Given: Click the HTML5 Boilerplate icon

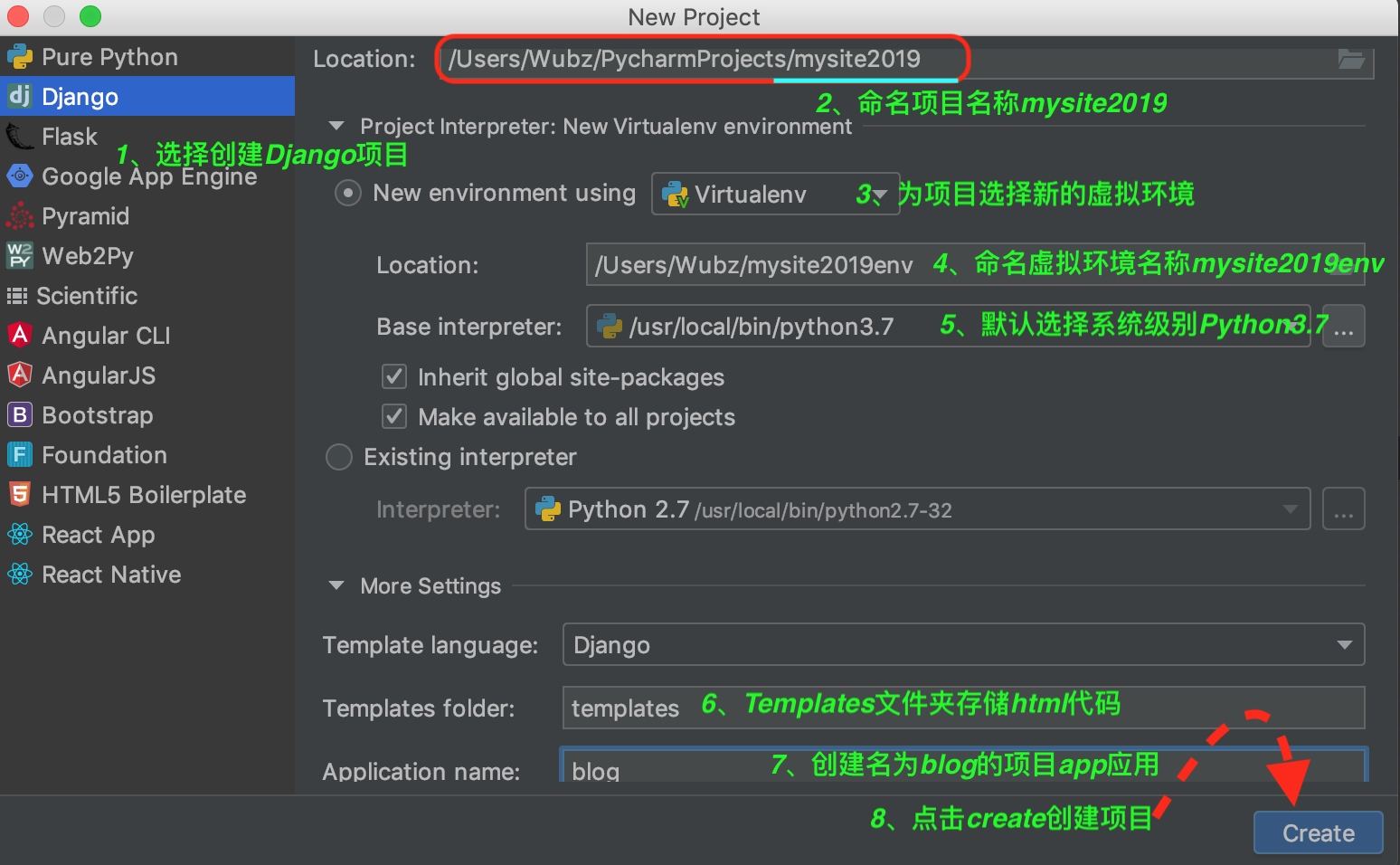Looking at the screenshot, I should (20, 494).
